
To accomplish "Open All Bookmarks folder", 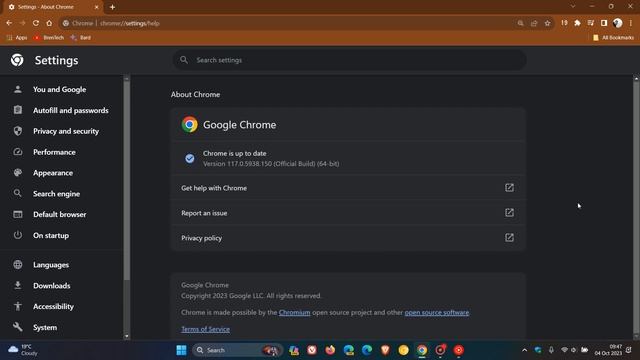I will (613, 38).
